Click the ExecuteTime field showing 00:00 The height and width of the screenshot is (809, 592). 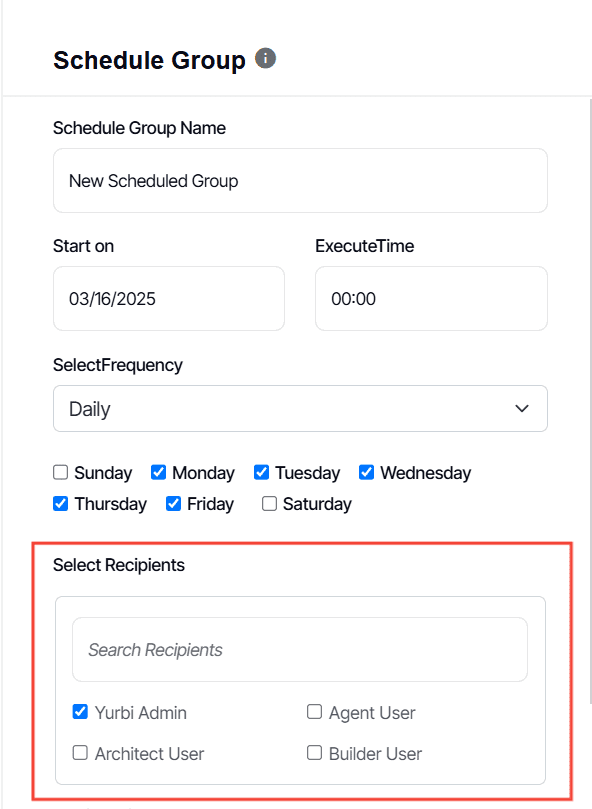click(431, 298)
